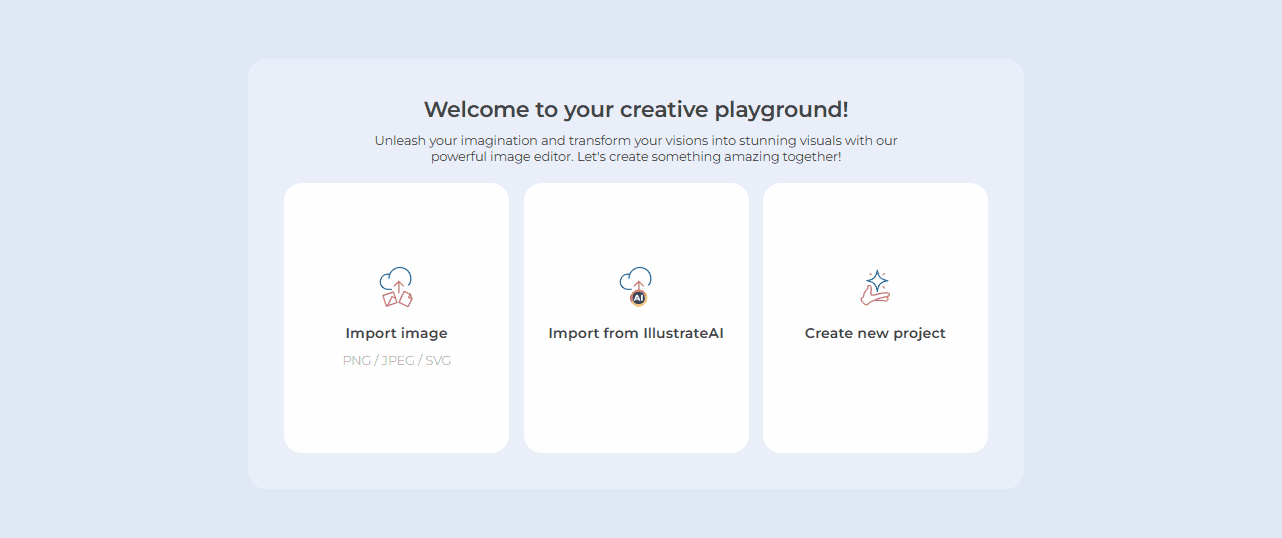Click the round AI badge on the cloud icon
Image resolution: width=1282 pixels, height=538 pixels.
pos(638,297)
